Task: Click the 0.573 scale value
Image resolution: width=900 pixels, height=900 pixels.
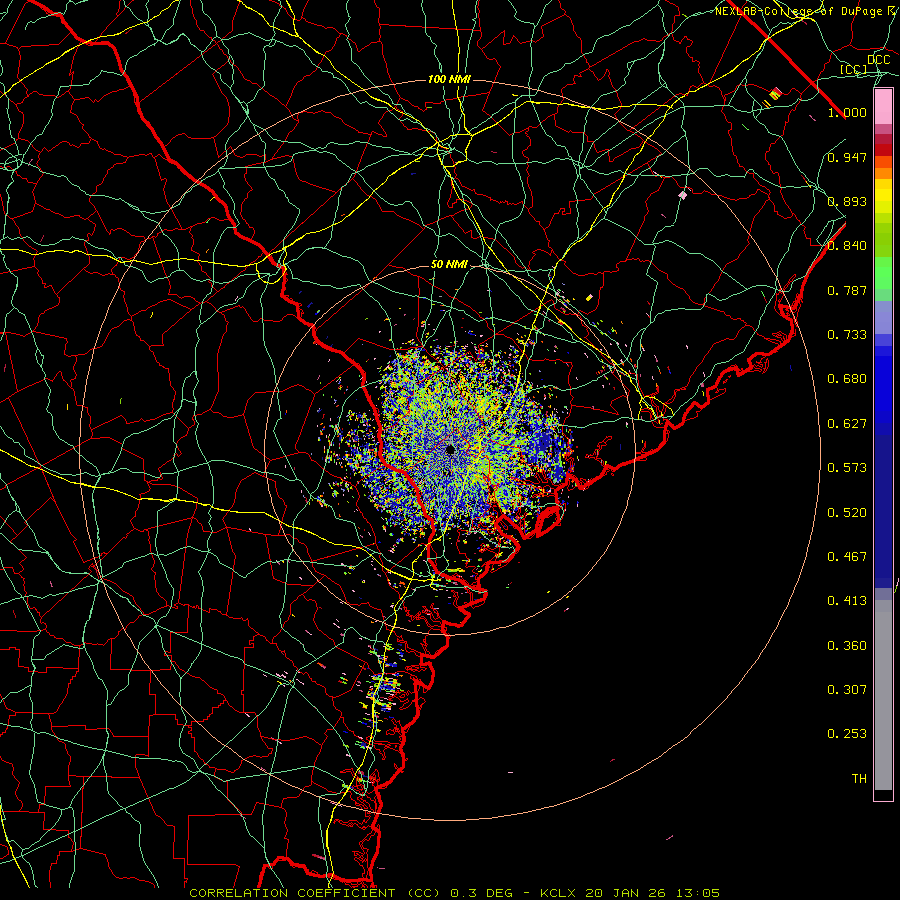Action: pos(847,468)
